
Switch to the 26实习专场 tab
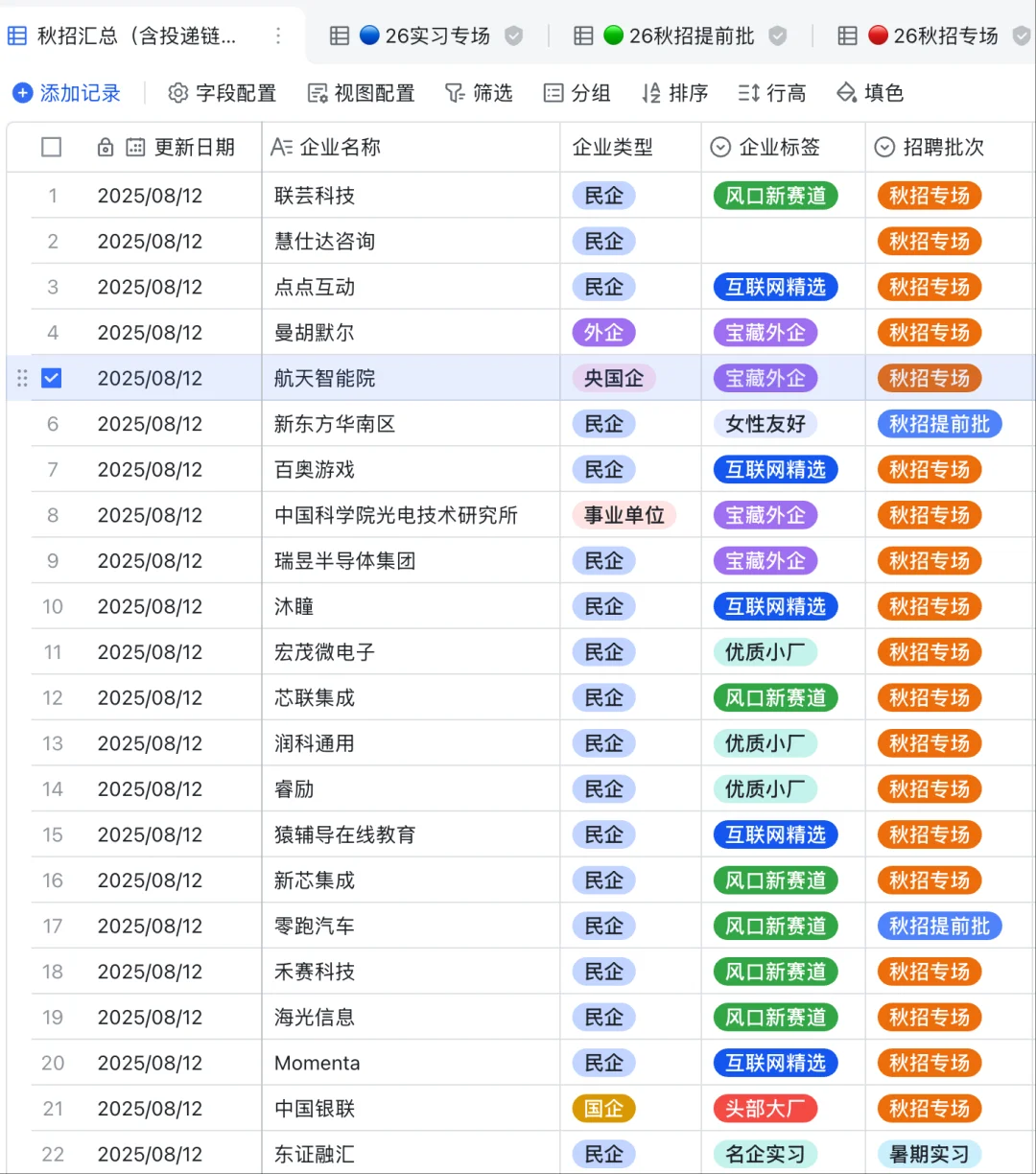437,36
